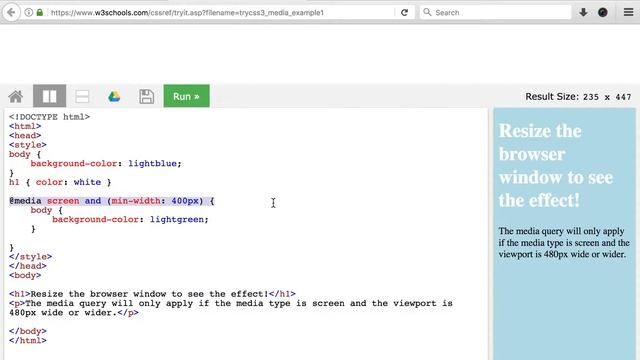Open the browser hamburger menu
The height and width of the screenshot is (360, 640).
pyautogui.click(x=629, y=12)
